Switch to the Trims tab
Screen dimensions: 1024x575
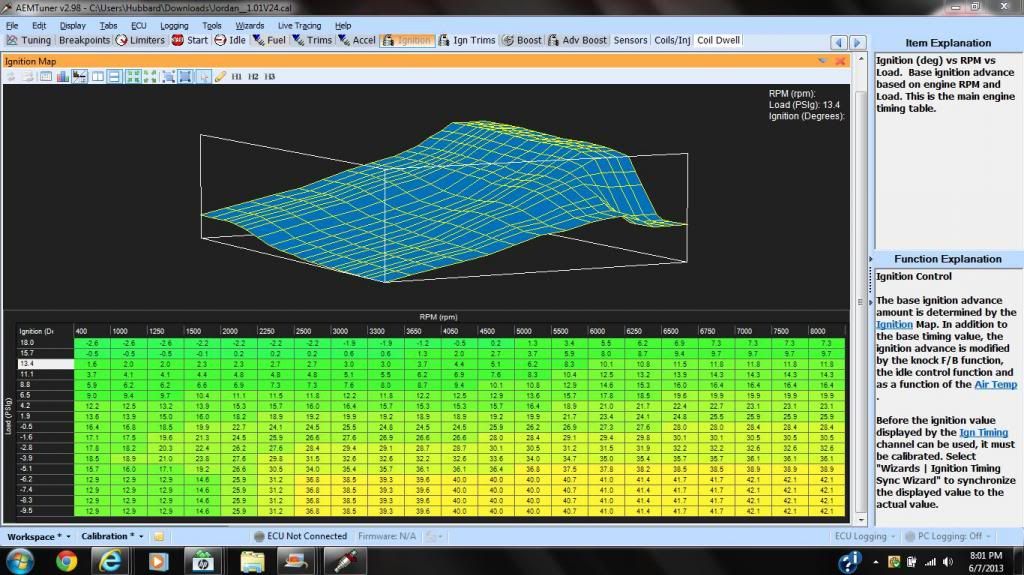click(x=312, y=40)
